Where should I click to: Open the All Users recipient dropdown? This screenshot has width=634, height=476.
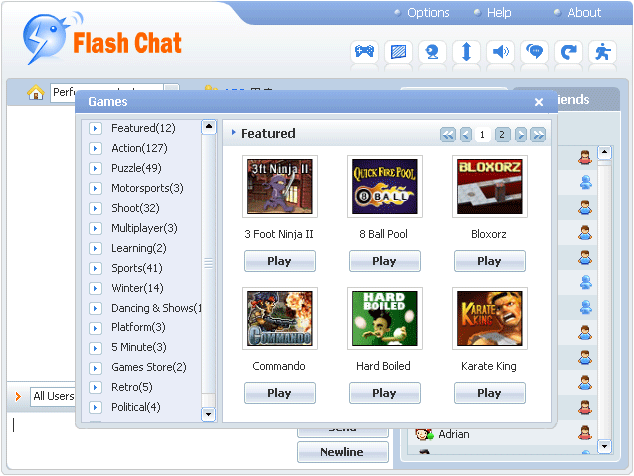53,396
